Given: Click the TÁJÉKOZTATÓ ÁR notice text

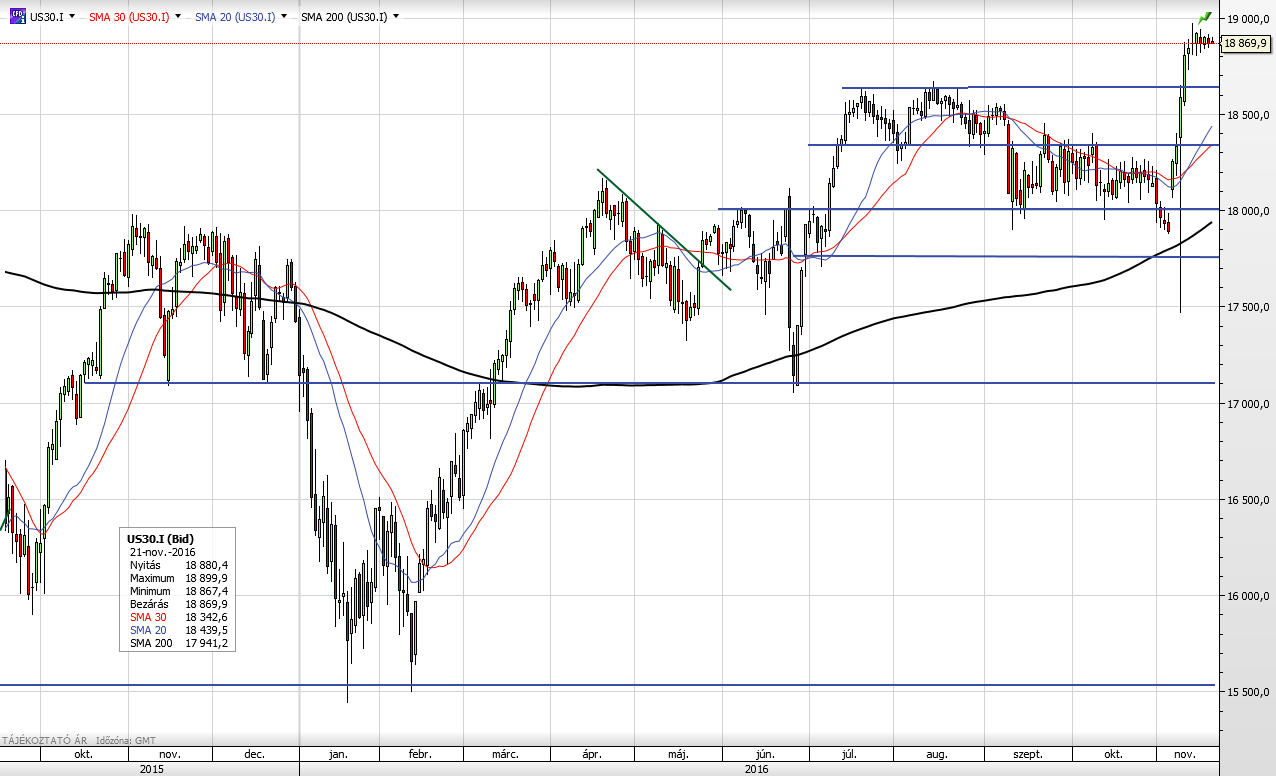Looking at the screenshot, I should click(45, 740).
